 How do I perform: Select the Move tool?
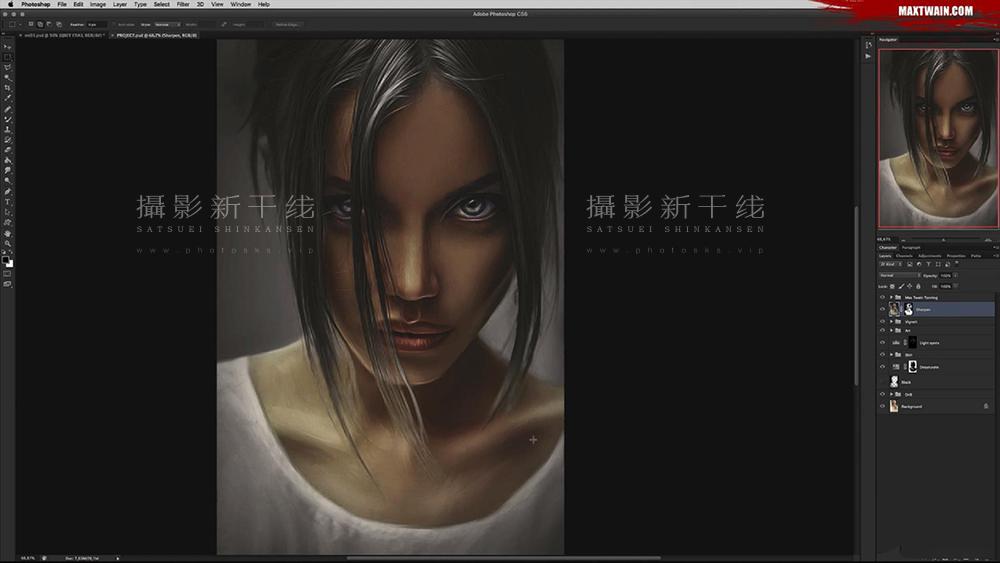8,47
